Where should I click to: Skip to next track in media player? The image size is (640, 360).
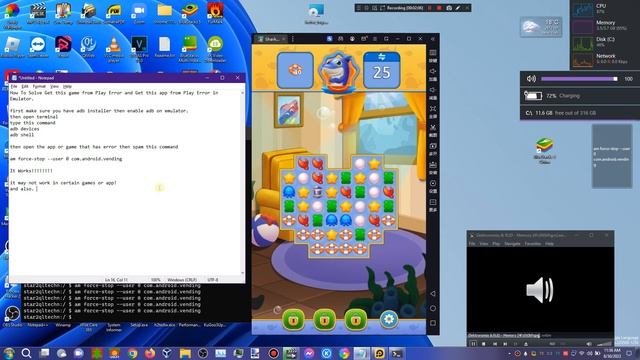point(505,344)
